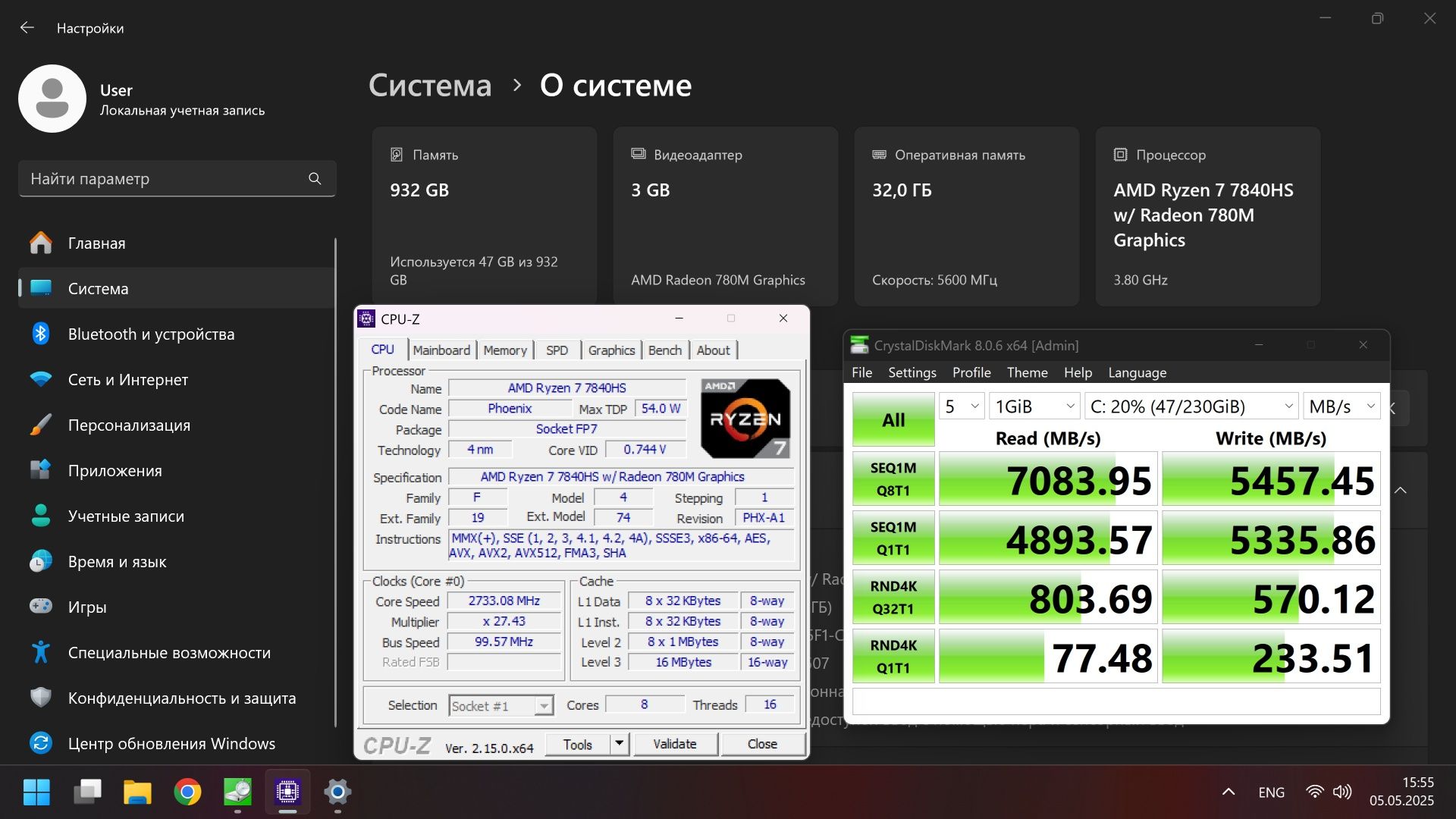This screenshot has width=1456, height=819.
Task: Collapse the section chevron beside CrystalDiskMark
Action: pos(1401,491)
